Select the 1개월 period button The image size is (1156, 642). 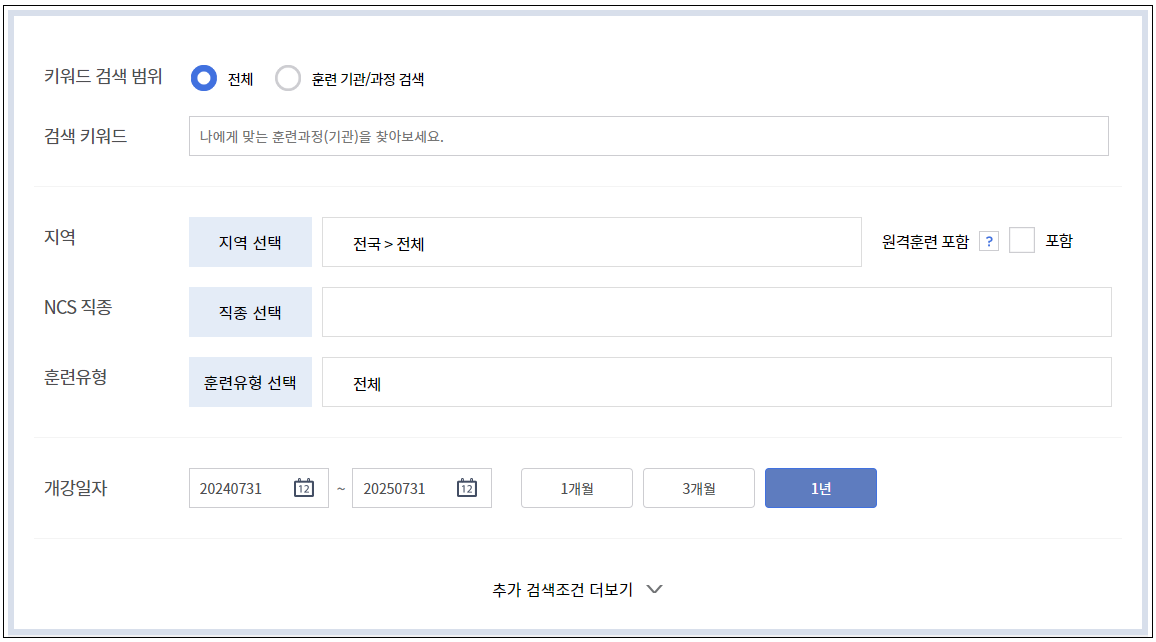click(x=576, y=488)
